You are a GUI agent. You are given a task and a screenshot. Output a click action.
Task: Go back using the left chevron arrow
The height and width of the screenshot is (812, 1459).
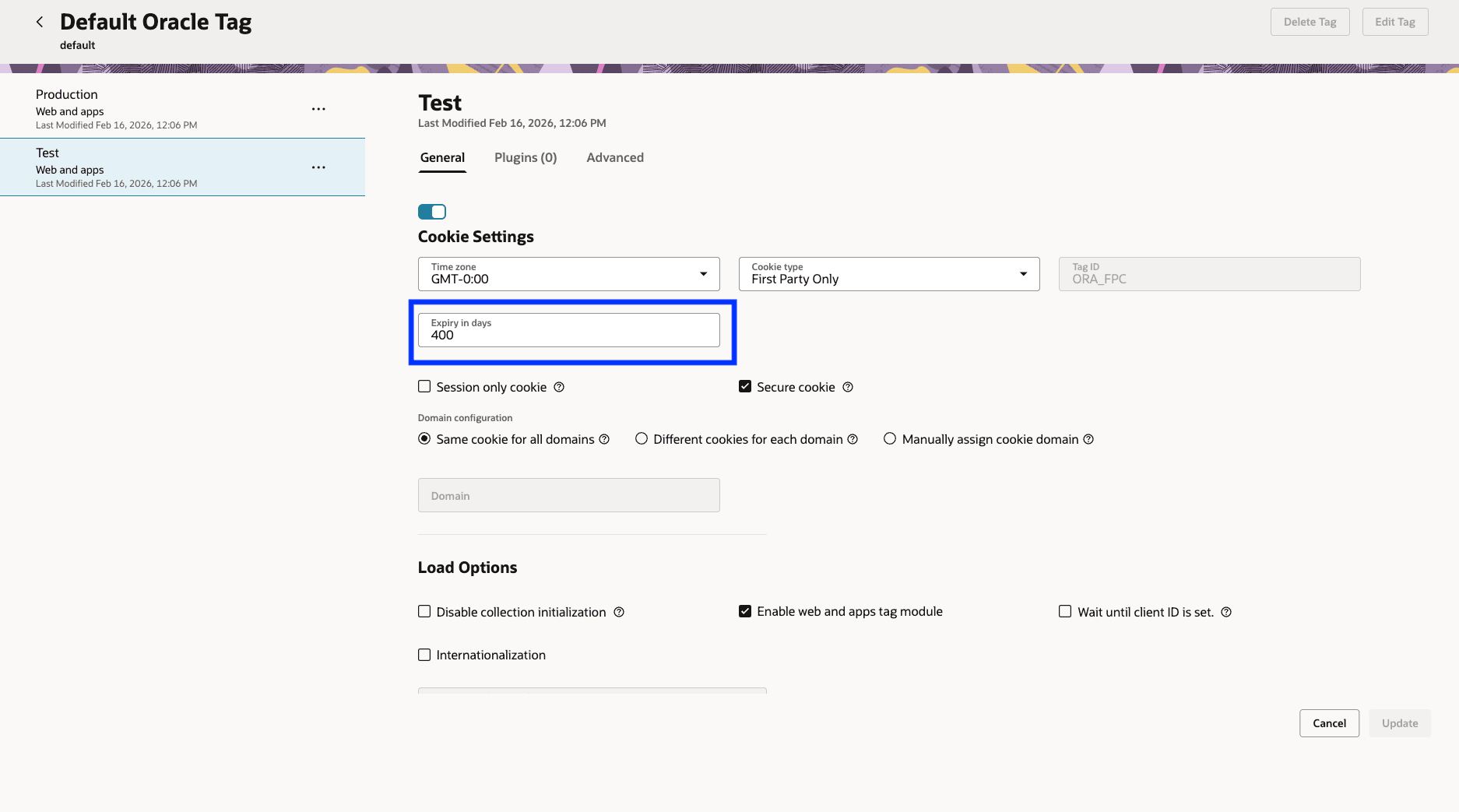pyautogui.click(x=40, y=22)
